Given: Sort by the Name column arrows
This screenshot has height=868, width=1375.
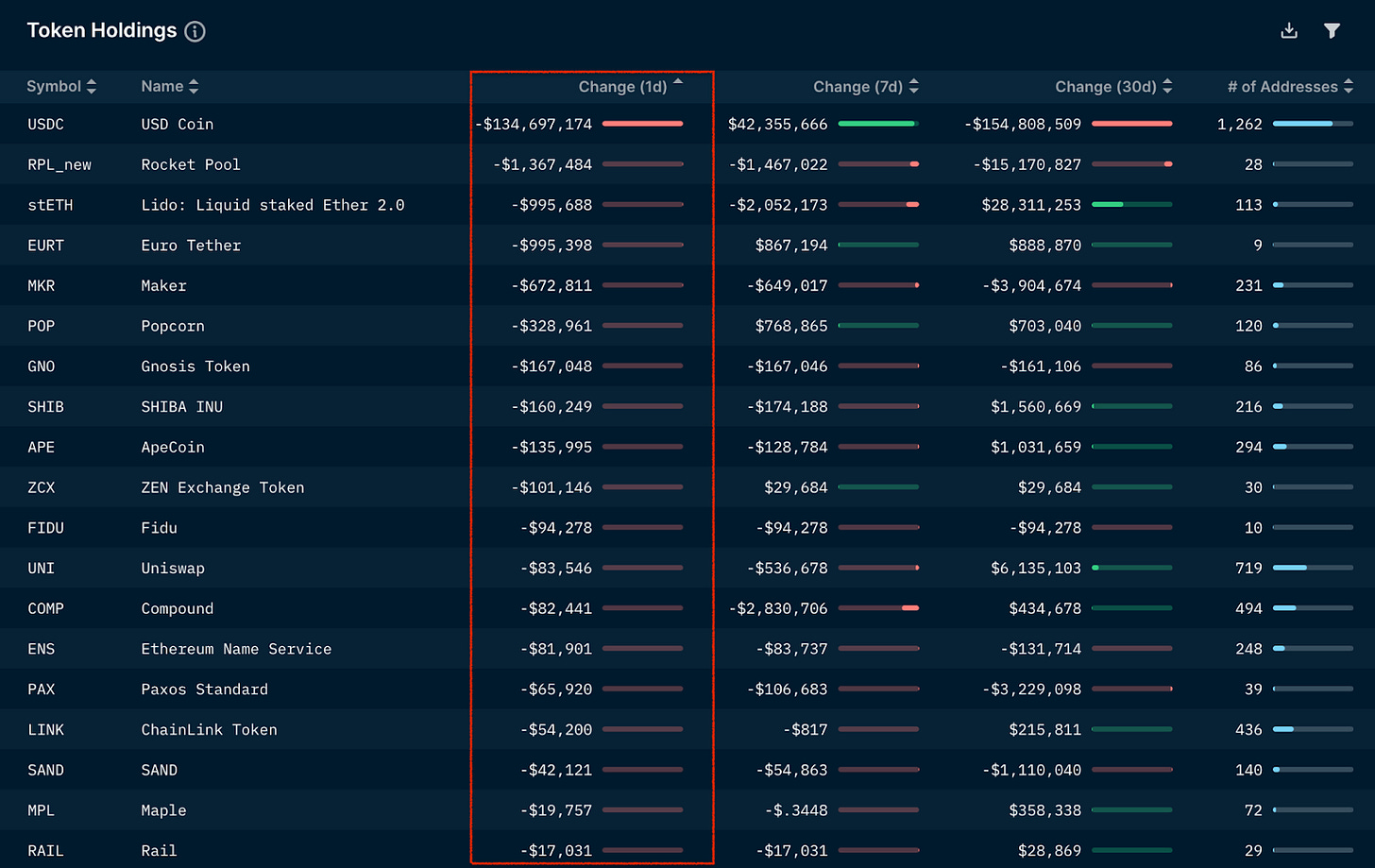Looking at the screenshot, I should 194,87.
